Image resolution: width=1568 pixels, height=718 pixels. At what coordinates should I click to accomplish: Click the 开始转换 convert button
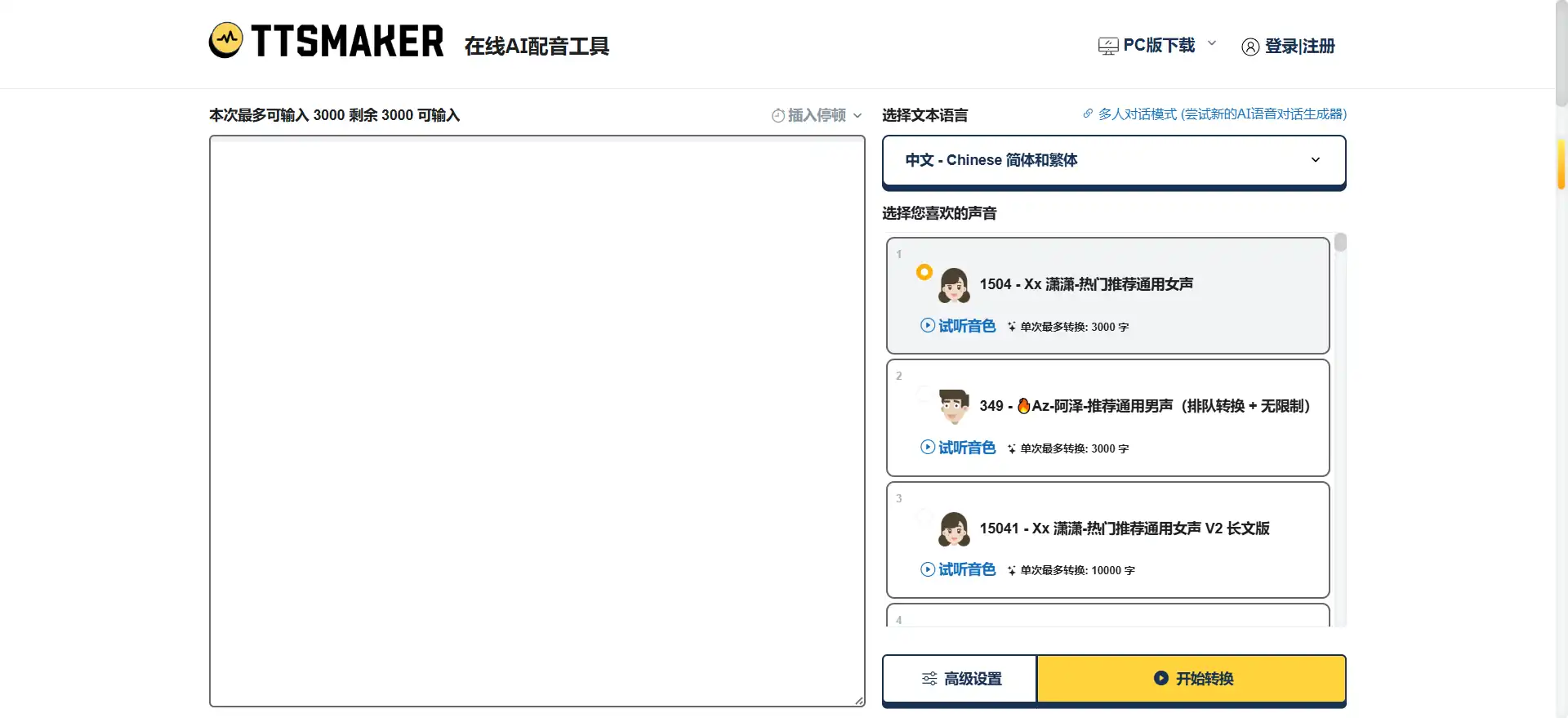pyautogui.click(x=1192, y=679)
